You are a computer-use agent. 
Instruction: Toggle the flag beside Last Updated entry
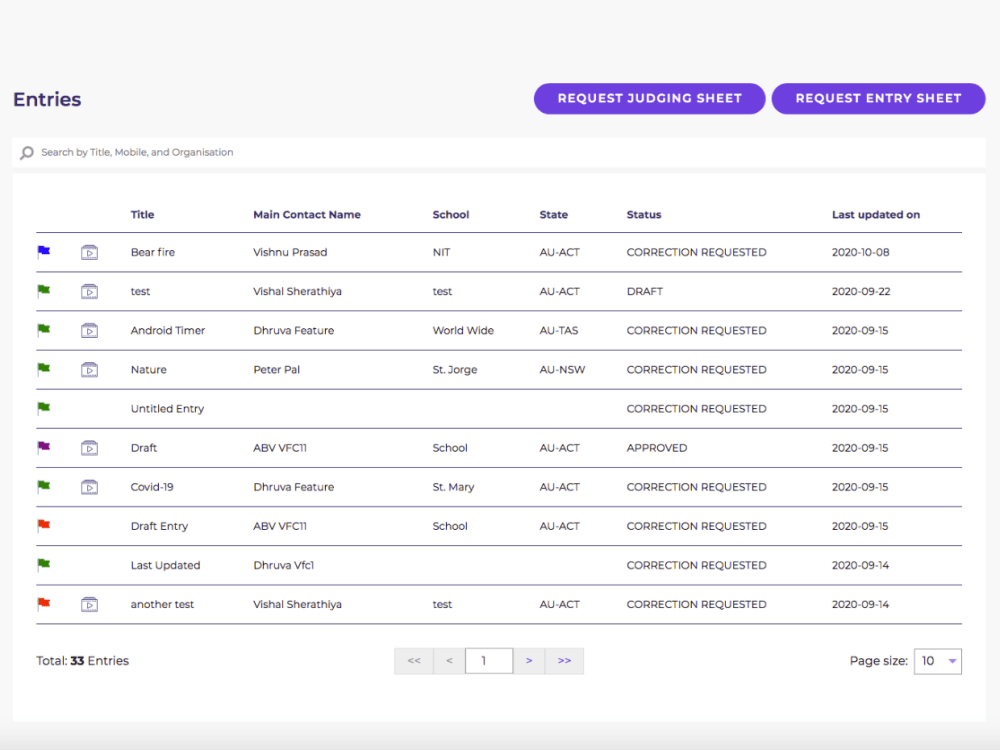(x=44, y=564)
